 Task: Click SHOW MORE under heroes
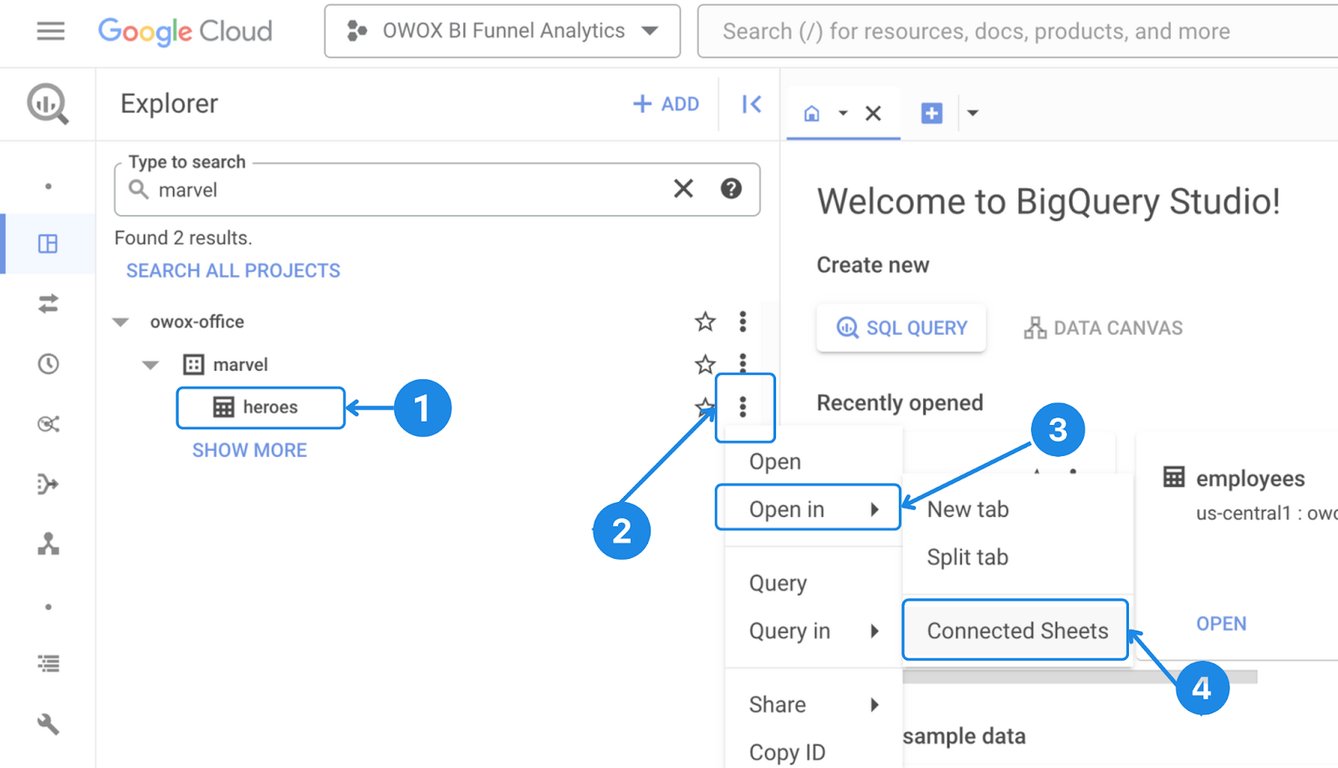click(x=249, y=450)
